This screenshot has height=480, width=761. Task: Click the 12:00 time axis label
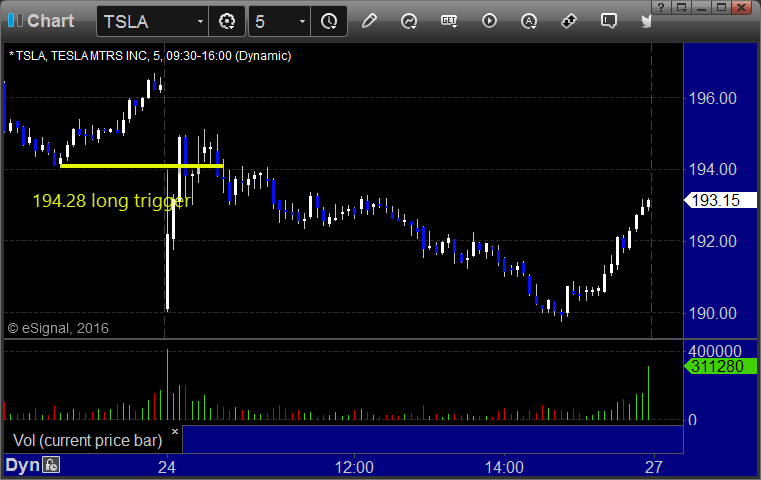coord(354,467)
